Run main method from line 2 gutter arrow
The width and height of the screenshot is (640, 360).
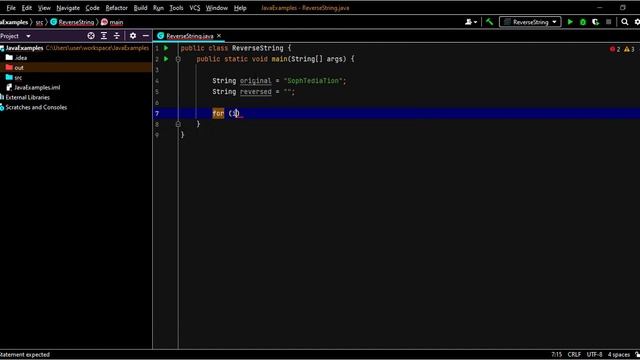pyautogui.click(x=166, y=59)
